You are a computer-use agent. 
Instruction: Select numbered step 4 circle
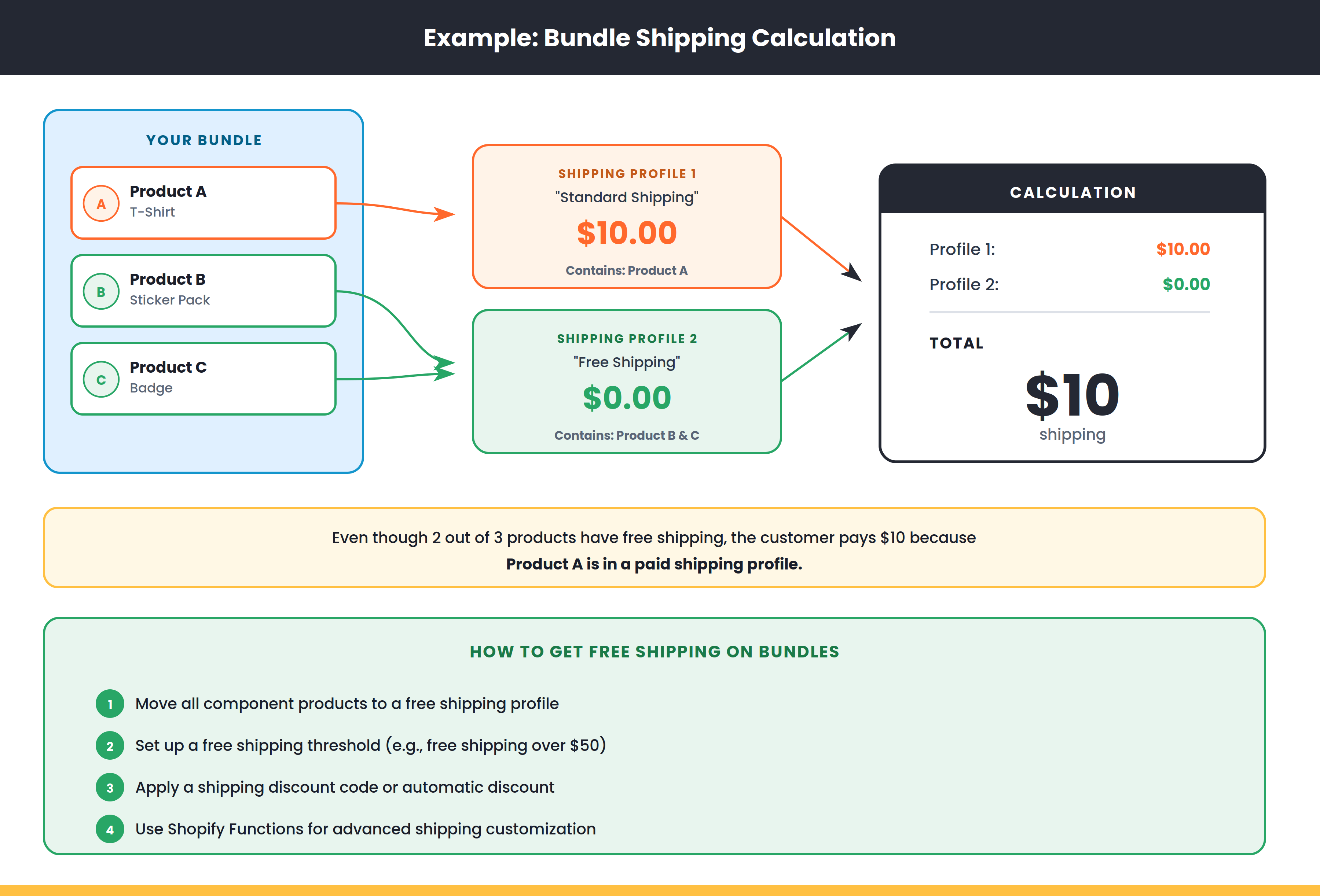tap(110, 830)
